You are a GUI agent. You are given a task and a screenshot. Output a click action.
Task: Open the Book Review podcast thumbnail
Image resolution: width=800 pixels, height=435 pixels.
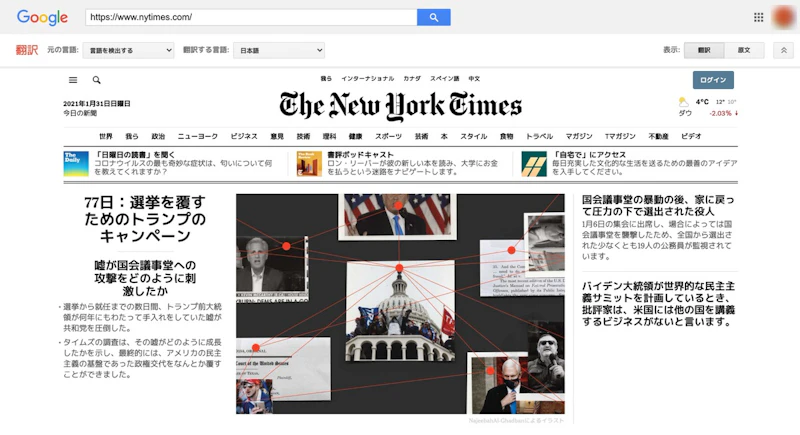pos(309,164)
